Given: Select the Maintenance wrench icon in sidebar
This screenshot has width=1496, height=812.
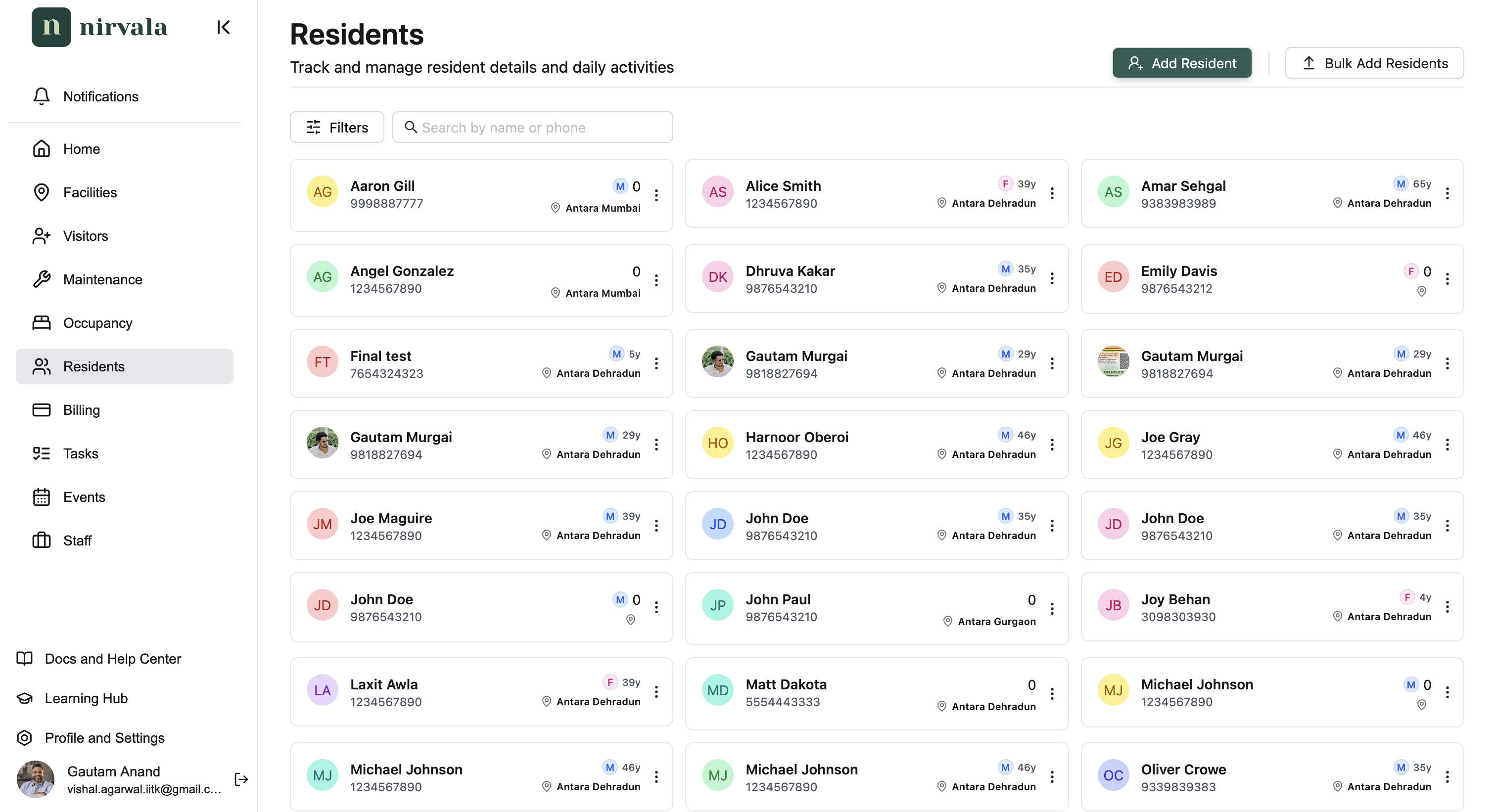Looking at the screenshot, I should [x=41, y=279].
